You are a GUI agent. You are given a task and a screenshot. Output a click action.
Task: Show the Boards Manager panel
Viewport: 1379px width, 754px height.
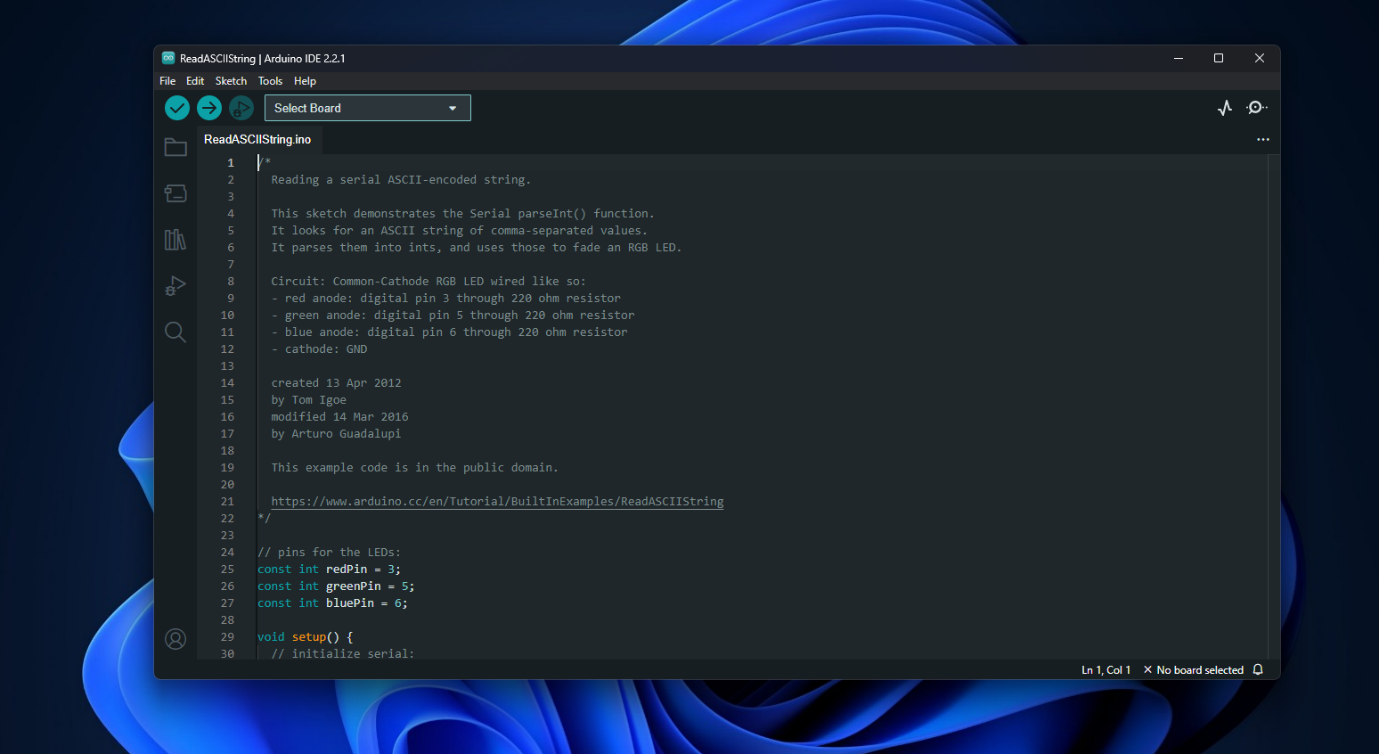[x=176, y=194]
